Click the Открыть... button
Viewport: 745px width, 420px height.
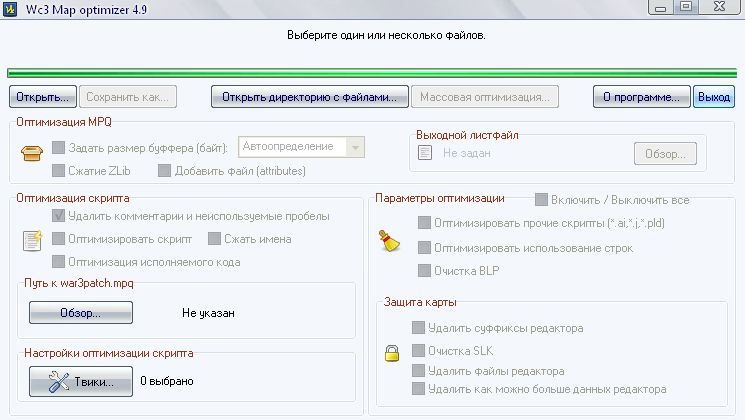[x=43, y=97]
